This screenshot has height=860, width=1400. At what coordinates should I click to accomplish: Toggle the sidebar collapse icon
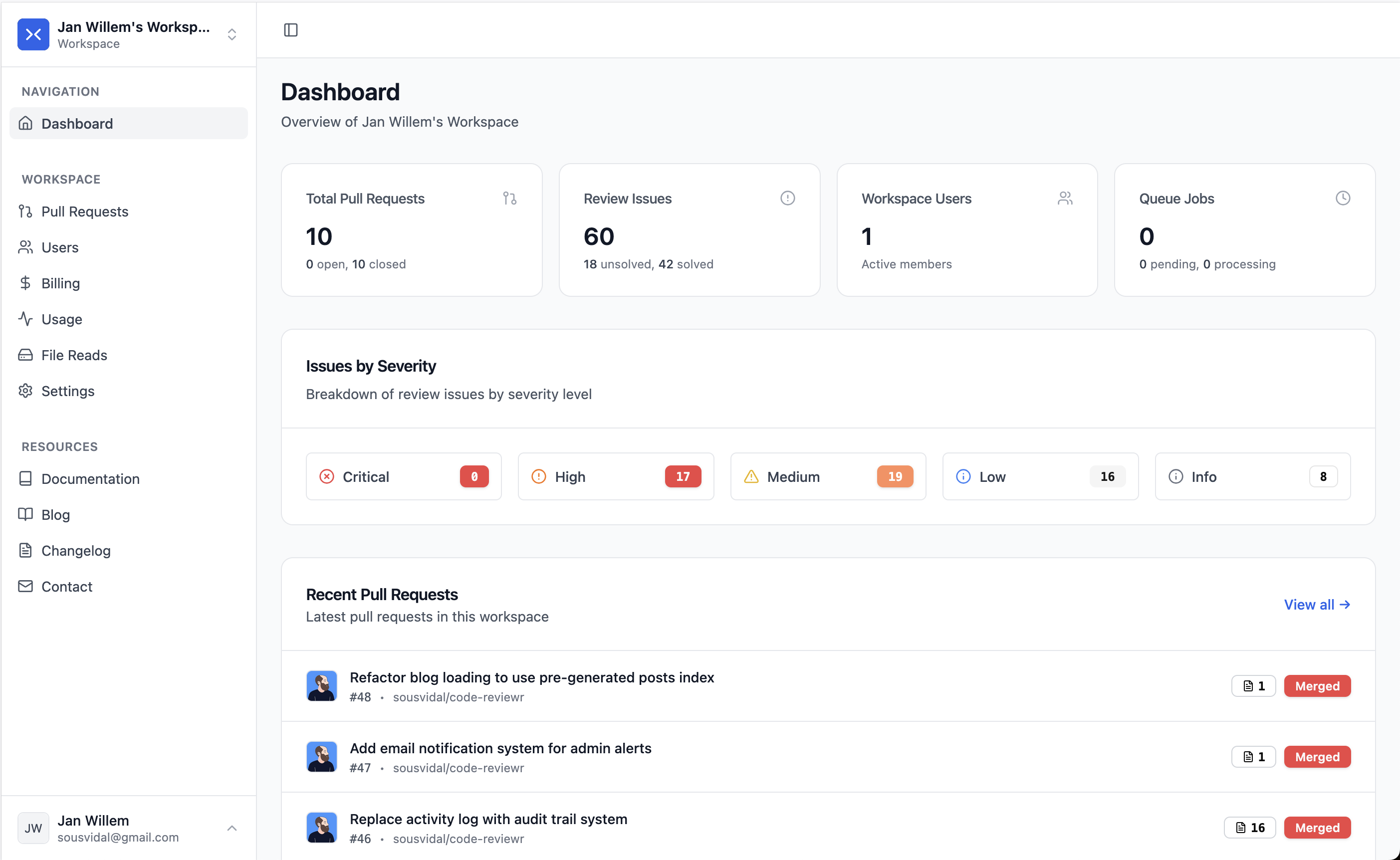tap(291, 30)
